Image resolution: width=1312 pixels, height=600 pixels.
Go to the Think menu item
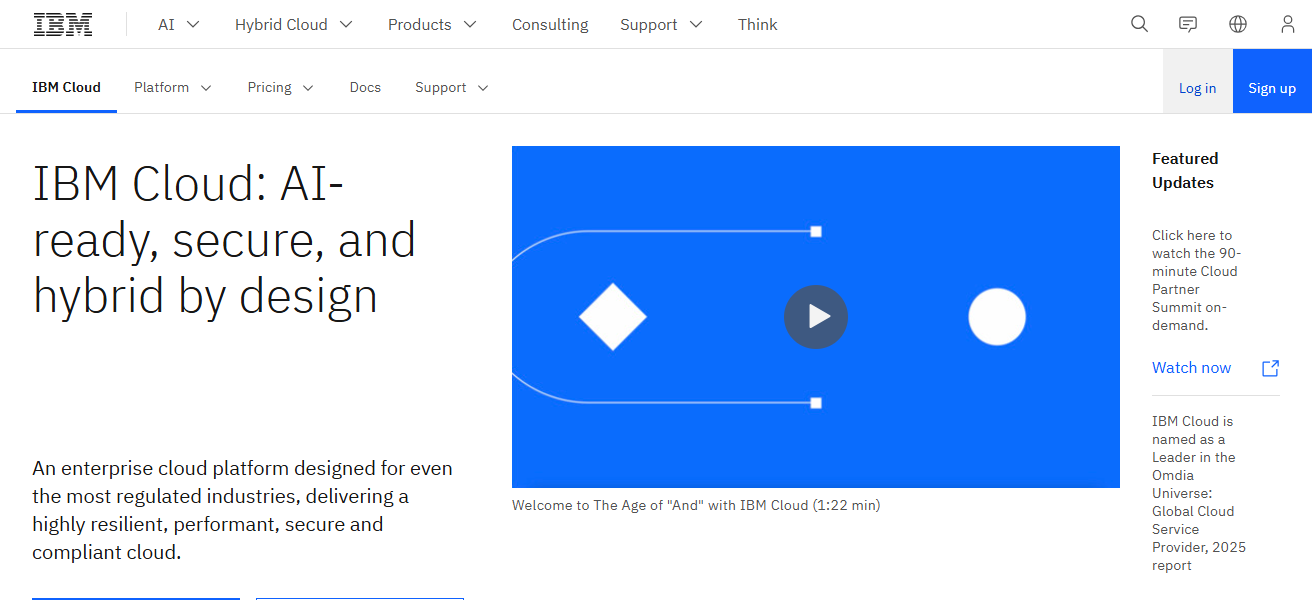[757, 24]
